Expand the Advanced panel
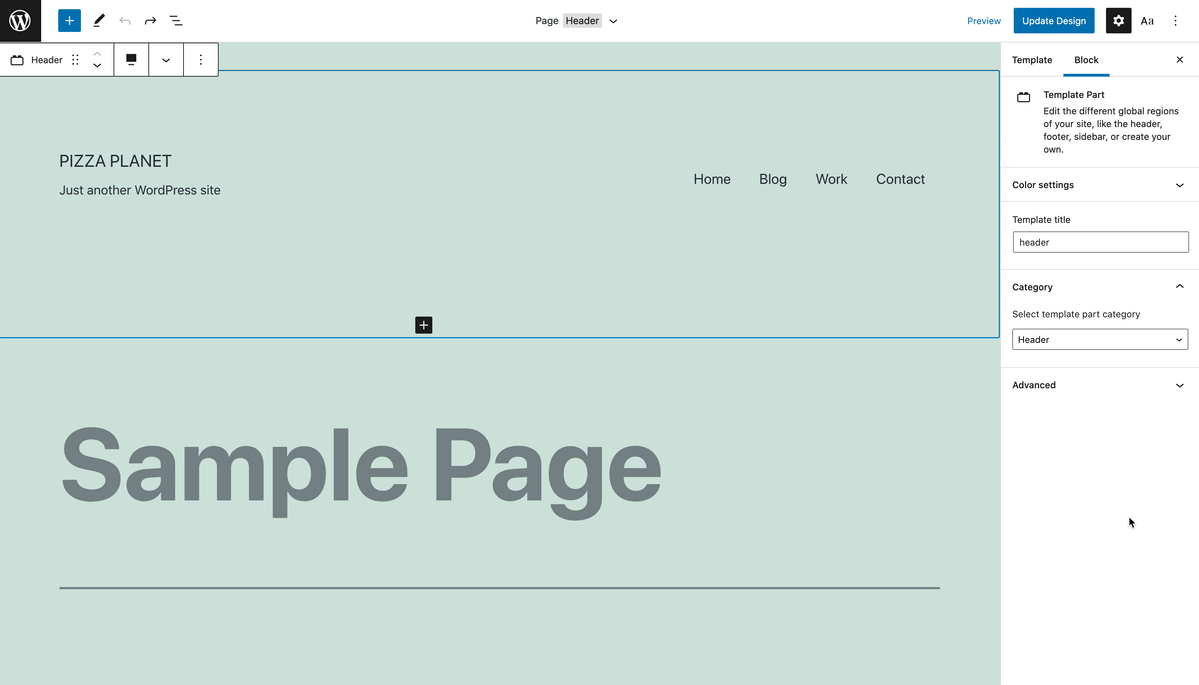The height and width of the screenshot is (685, 1199). coord(1100,385)
